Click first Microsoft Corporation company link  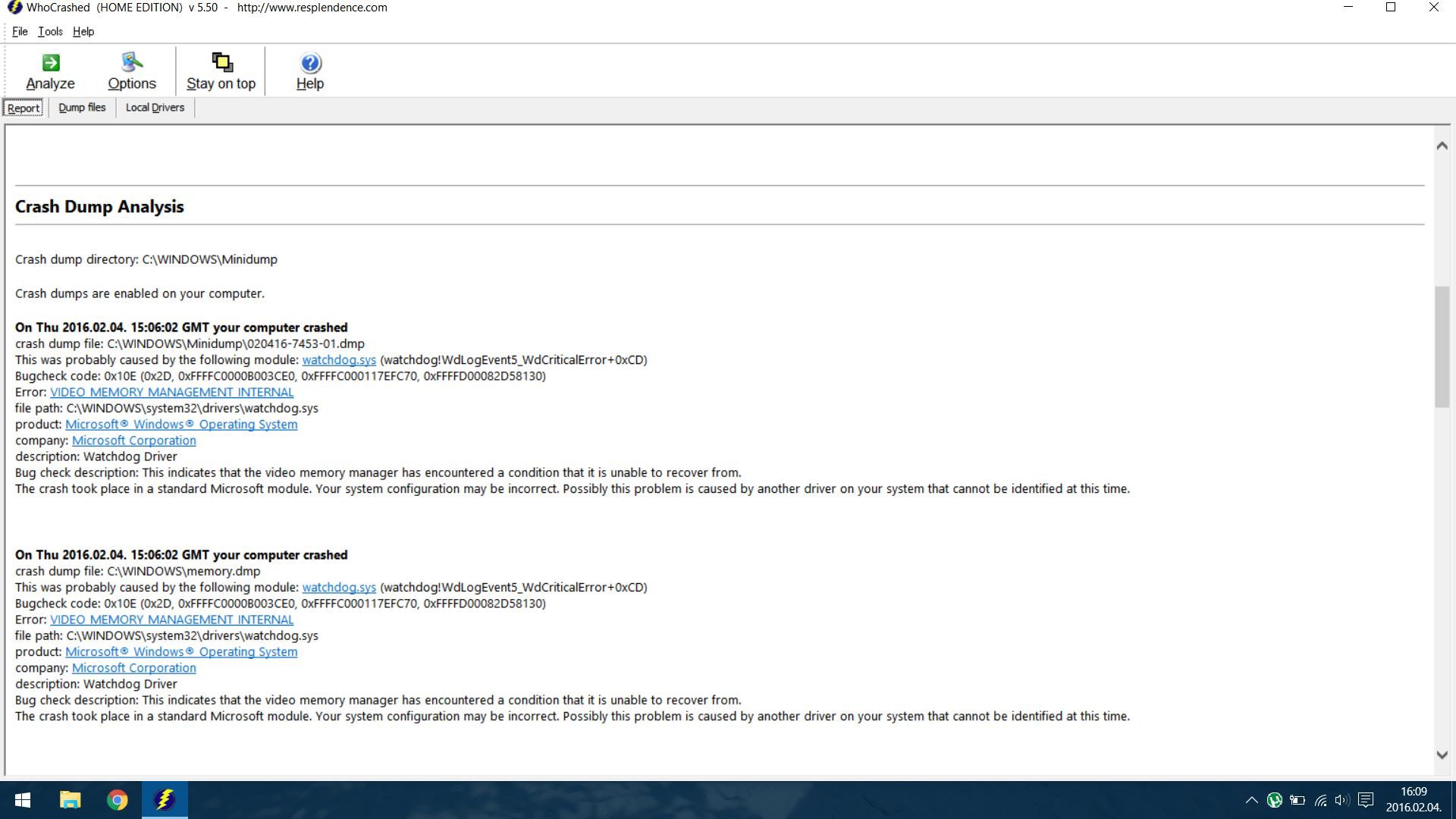133,441
